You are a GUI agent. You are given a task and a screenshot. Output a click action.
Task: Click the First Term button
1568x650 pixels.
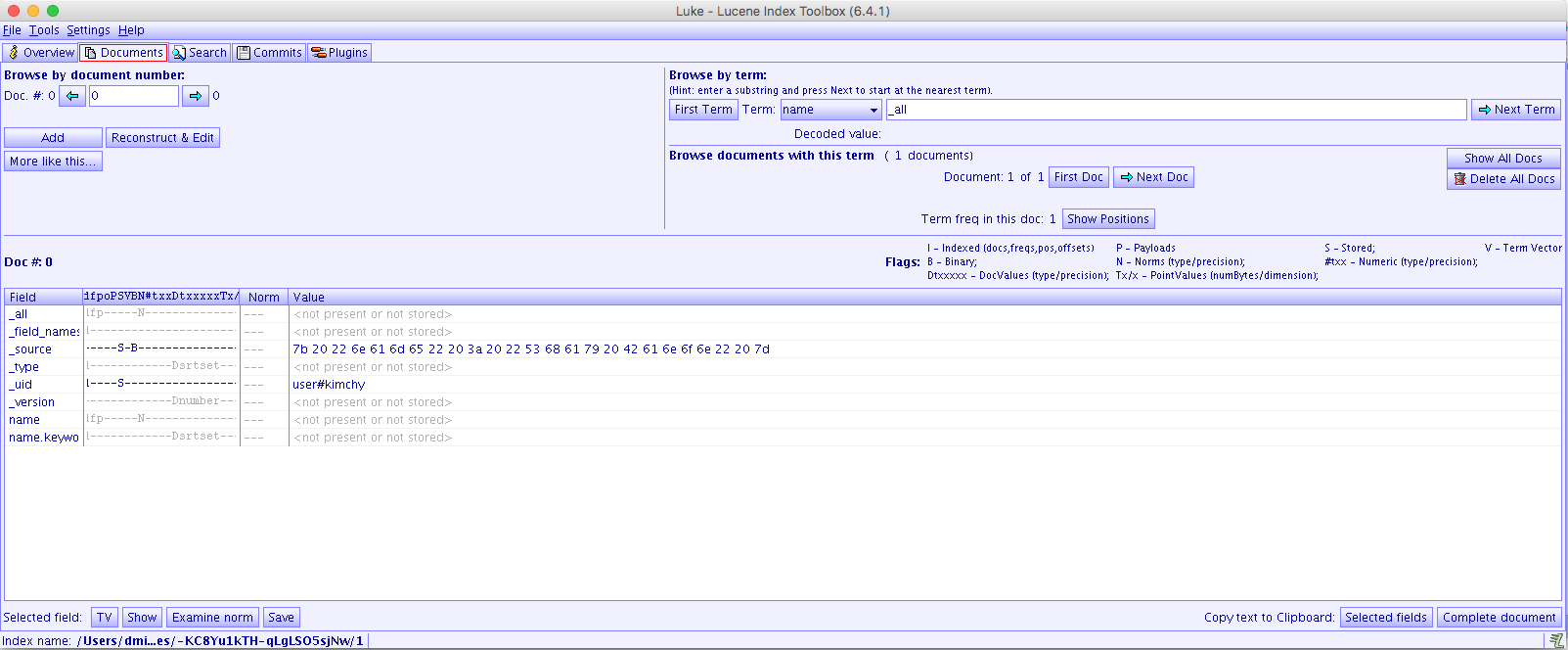coord(703,110)
